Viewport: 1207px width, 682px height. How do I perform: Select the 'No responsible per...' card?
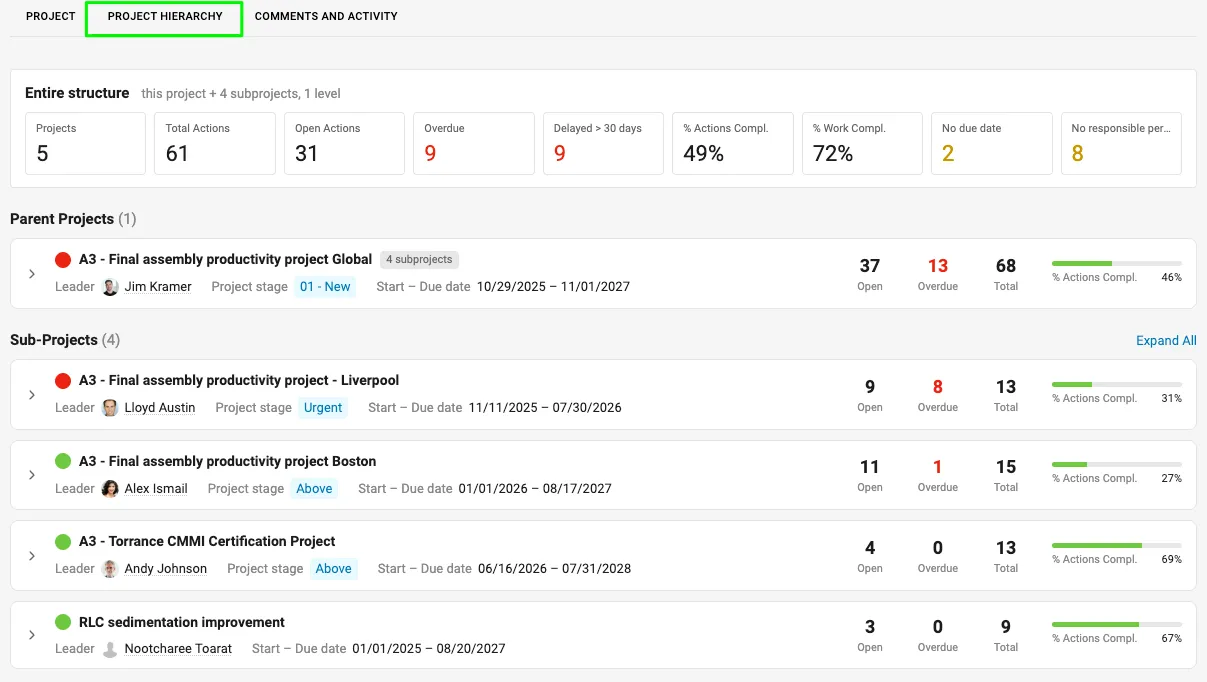[1121, 143]
